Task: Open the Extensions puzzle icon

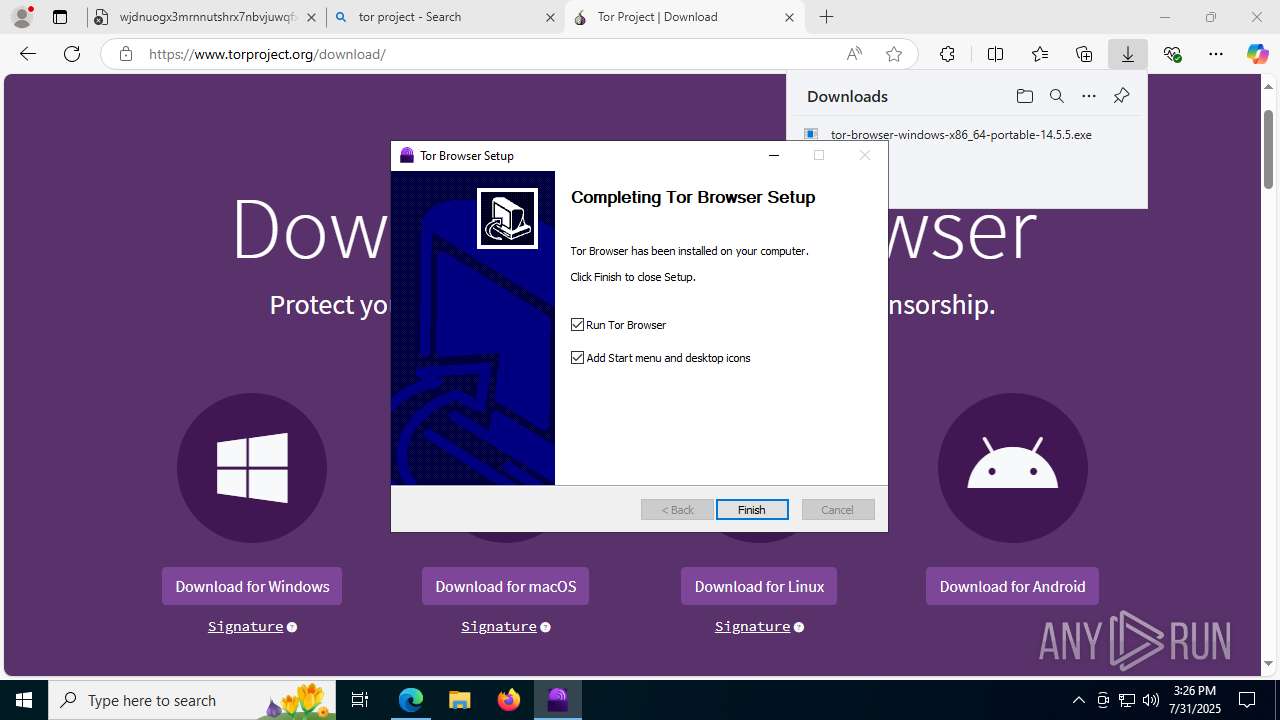Action: (947, 54)
